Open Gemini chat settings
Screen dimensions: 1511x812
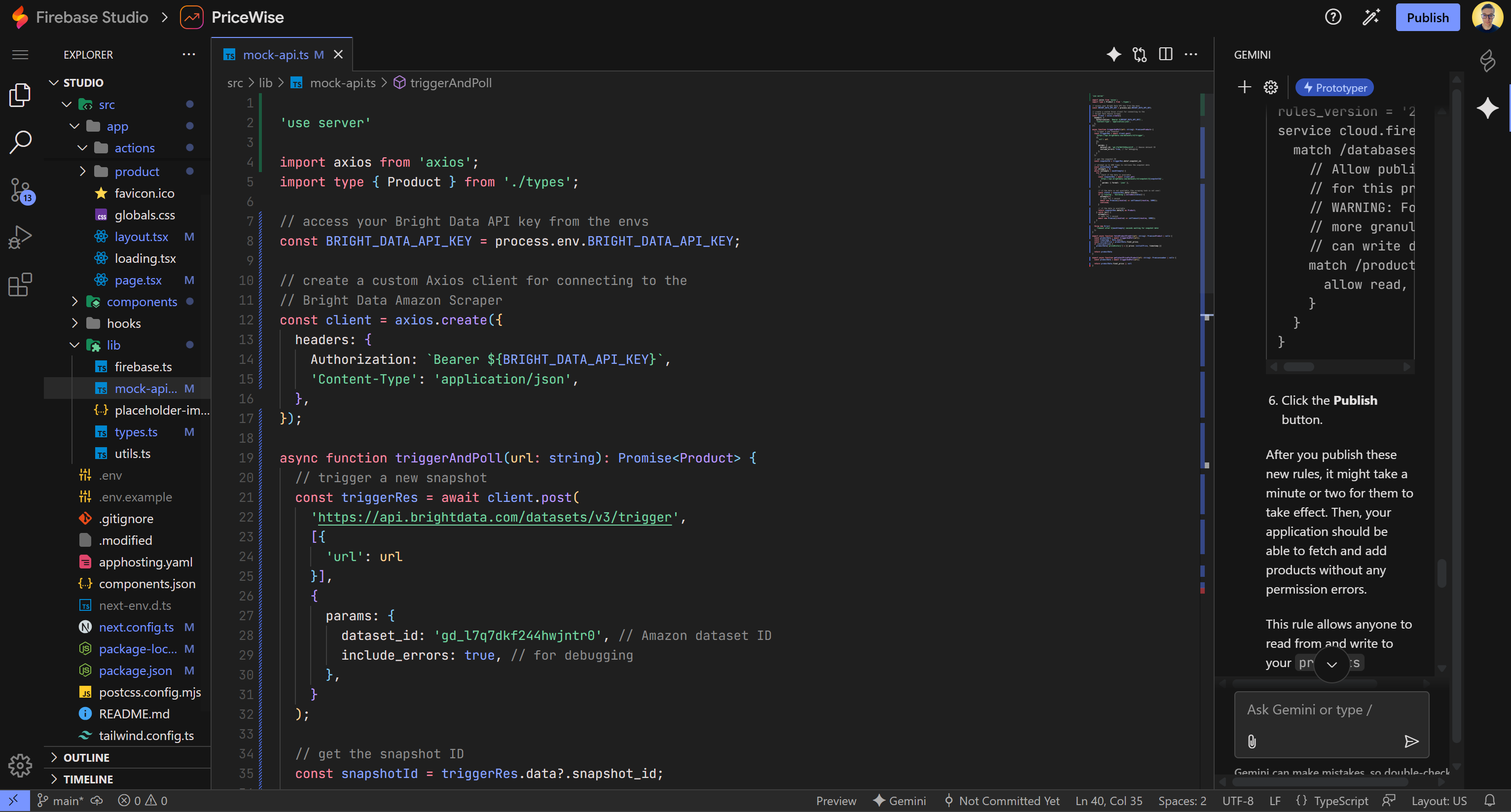1270,87
